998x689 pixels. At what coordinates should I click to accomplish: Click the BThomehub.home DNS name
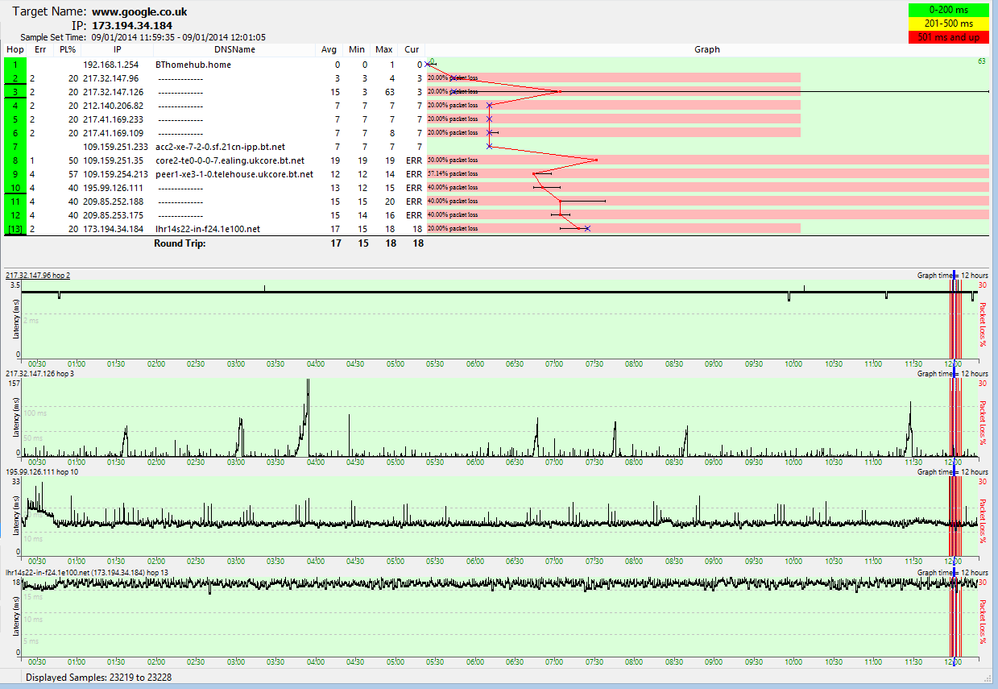[193, 65]
